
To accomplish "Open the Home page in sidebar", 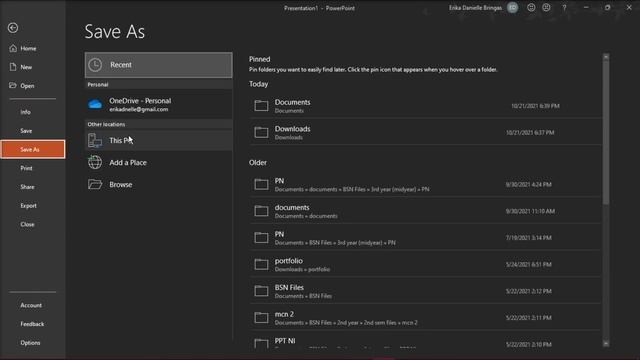I will click(x=33, y=48).
